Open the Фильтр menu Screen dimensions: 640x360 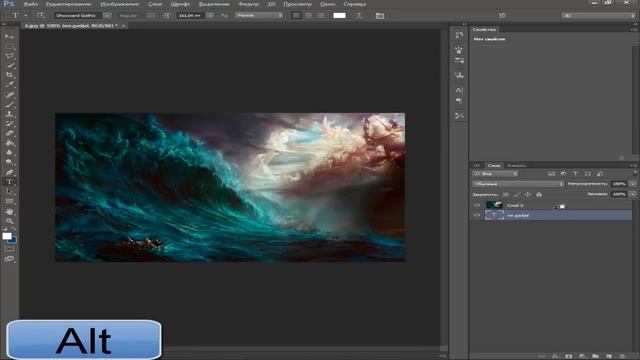[x=249, y=4]
